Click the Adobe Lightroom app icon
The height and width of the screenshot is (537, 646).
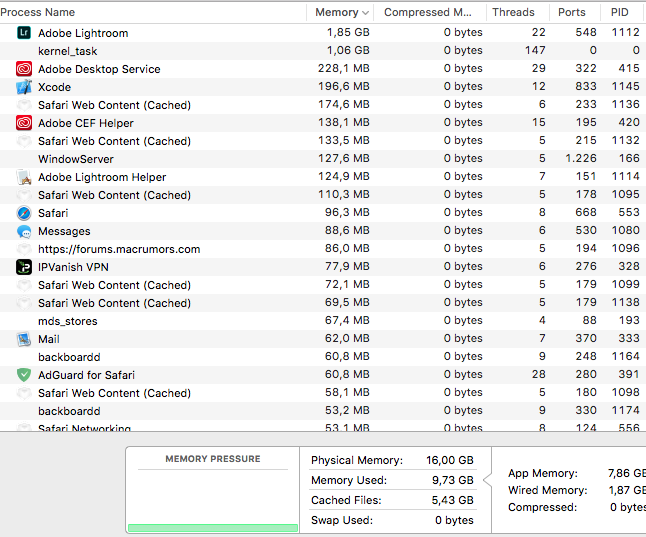[24, 33]
